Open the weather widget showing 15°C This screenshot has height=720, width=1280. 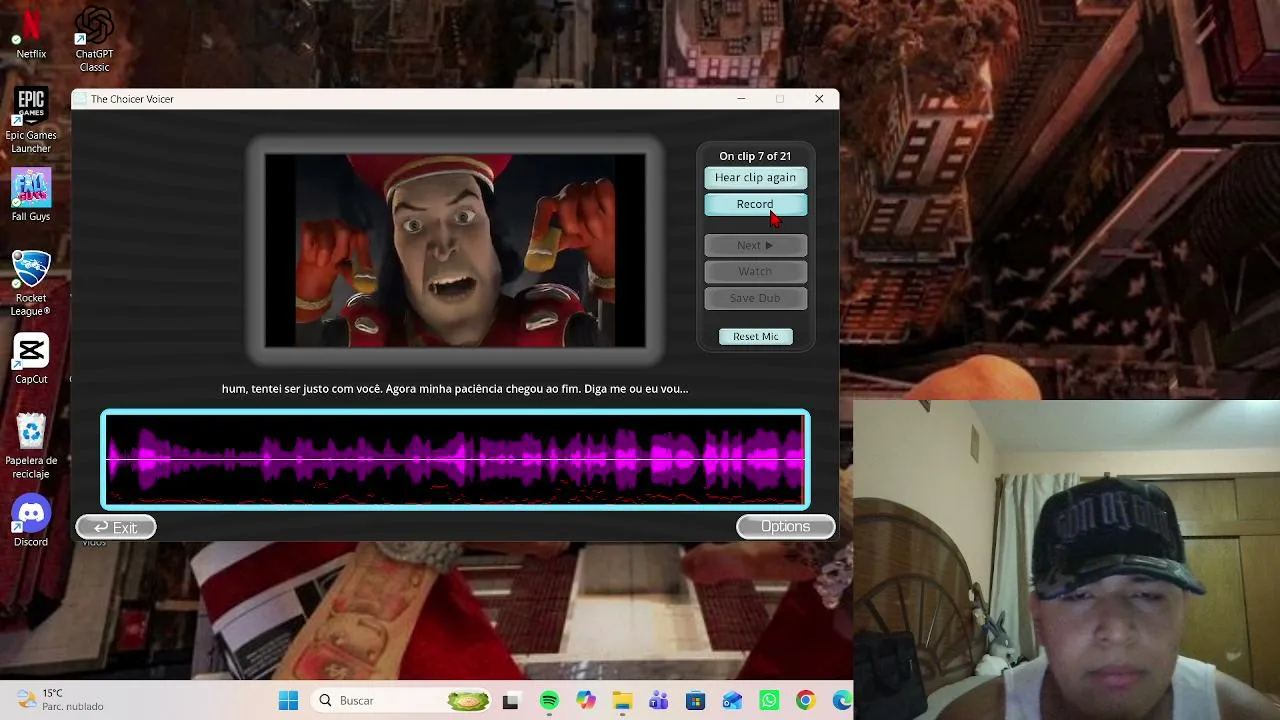60,700
